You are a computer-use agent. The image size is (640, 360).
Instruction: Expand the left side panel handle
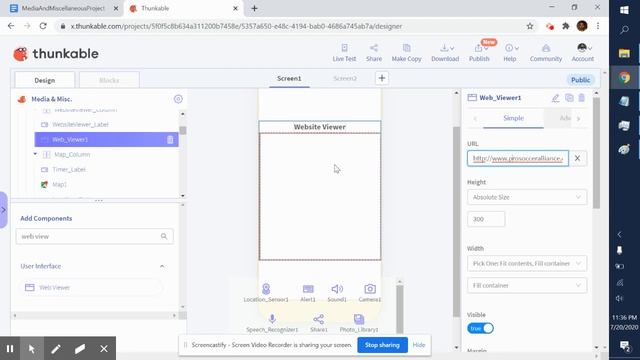coord(3,210)
